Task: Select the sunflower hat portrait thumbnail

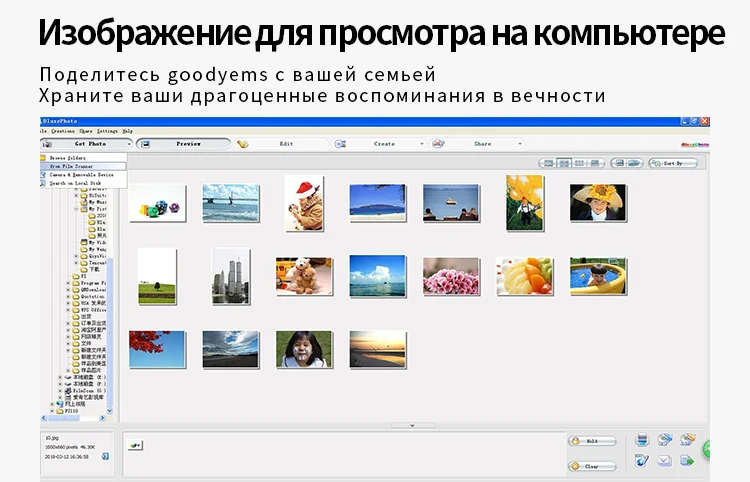Action: pos(598,203)
